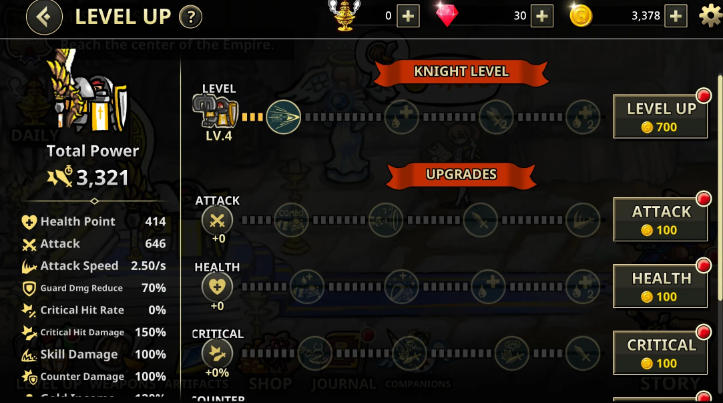Click the knight character avatar
This screenshot has width=723, height=403.
[x=89, y=90]
